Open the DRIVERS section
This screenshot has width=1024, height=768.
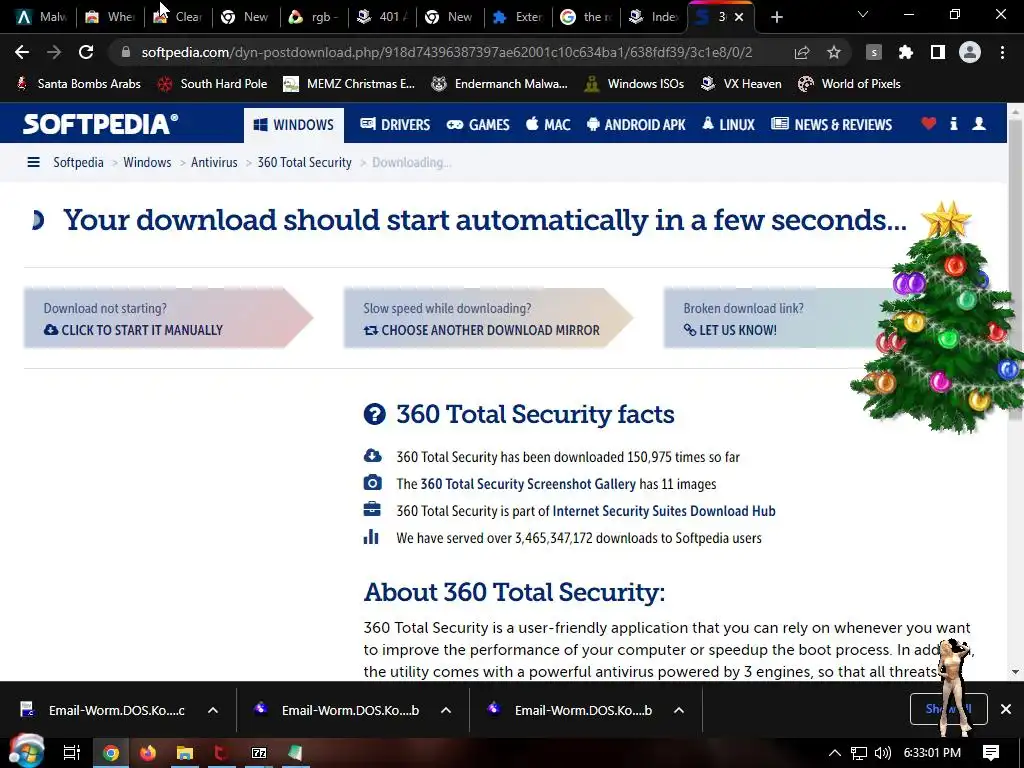395,125
